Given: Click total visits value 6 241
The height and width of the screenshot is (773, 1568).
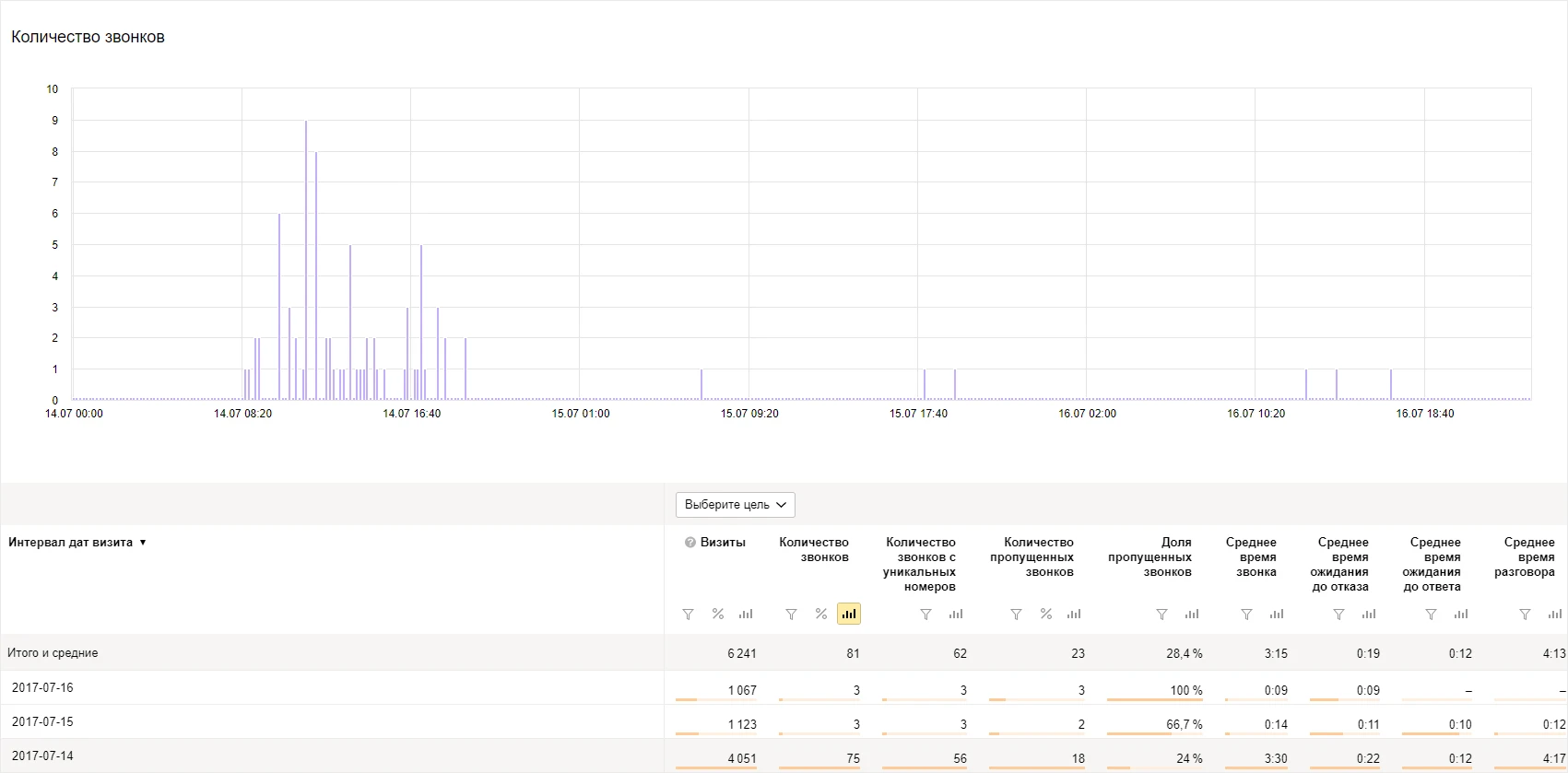Looking at the screenshot, I should [741, 654].
